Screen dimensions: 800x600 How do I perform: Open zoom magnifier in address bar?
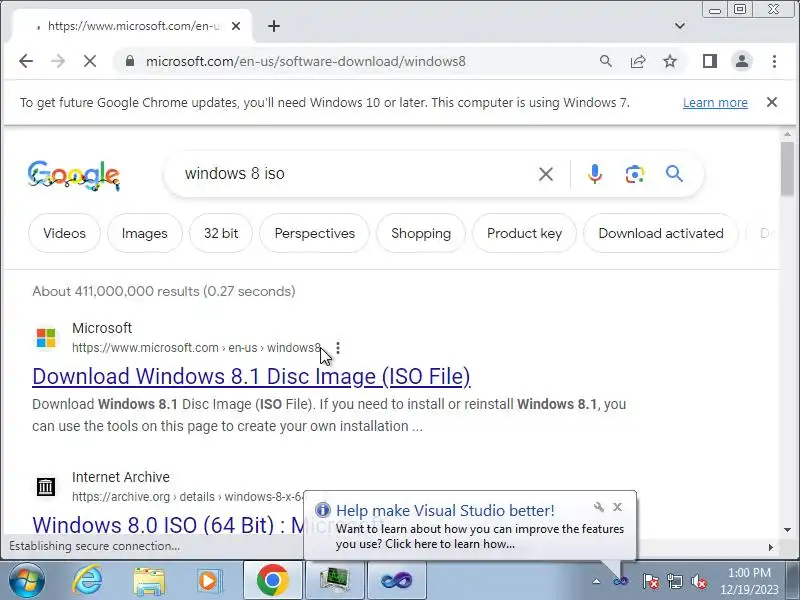coord(606,61)
